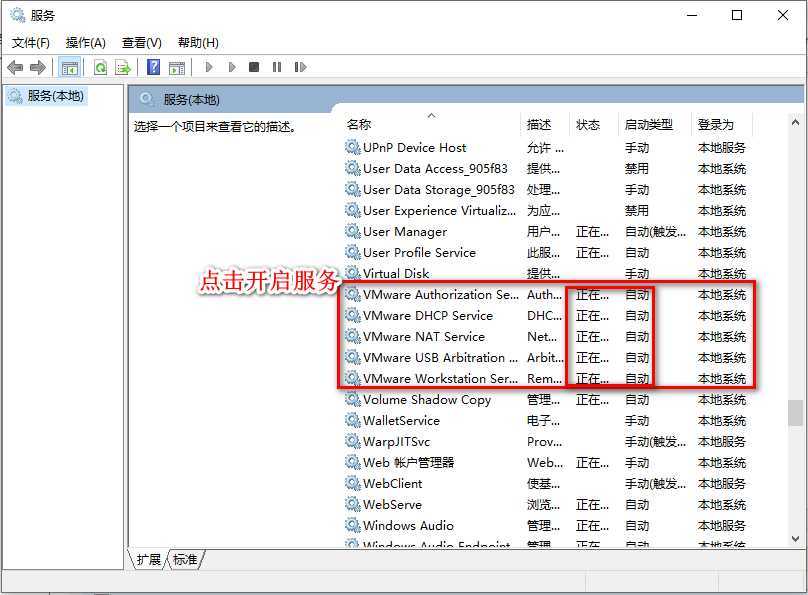Select the User Manager service
Image resolution: width=808 pixels, height=595 pixels.
(x=405, y=231)
